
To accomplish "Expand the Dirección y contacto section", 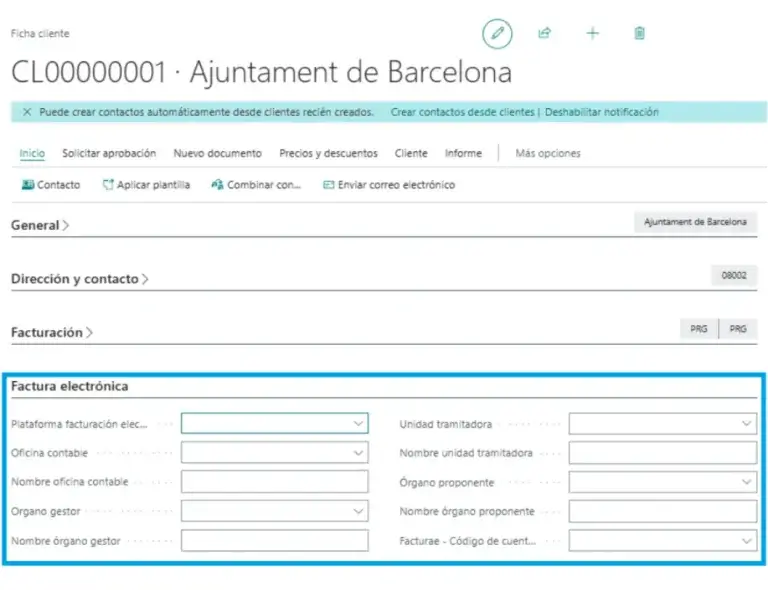I will (79, 279).
